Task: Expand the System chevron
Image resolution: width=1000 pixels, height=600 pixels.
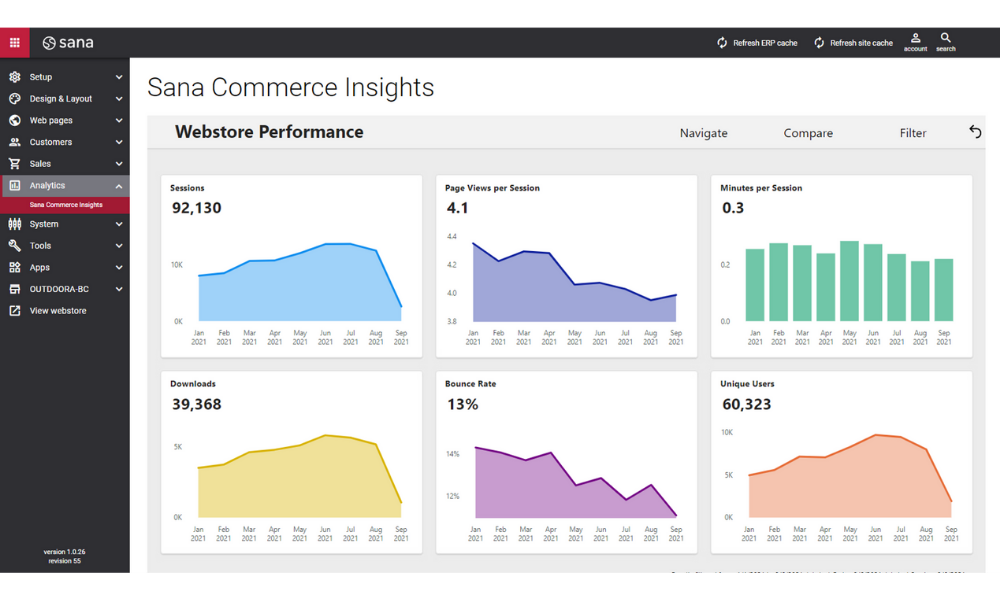Action: tap(119, 224)
